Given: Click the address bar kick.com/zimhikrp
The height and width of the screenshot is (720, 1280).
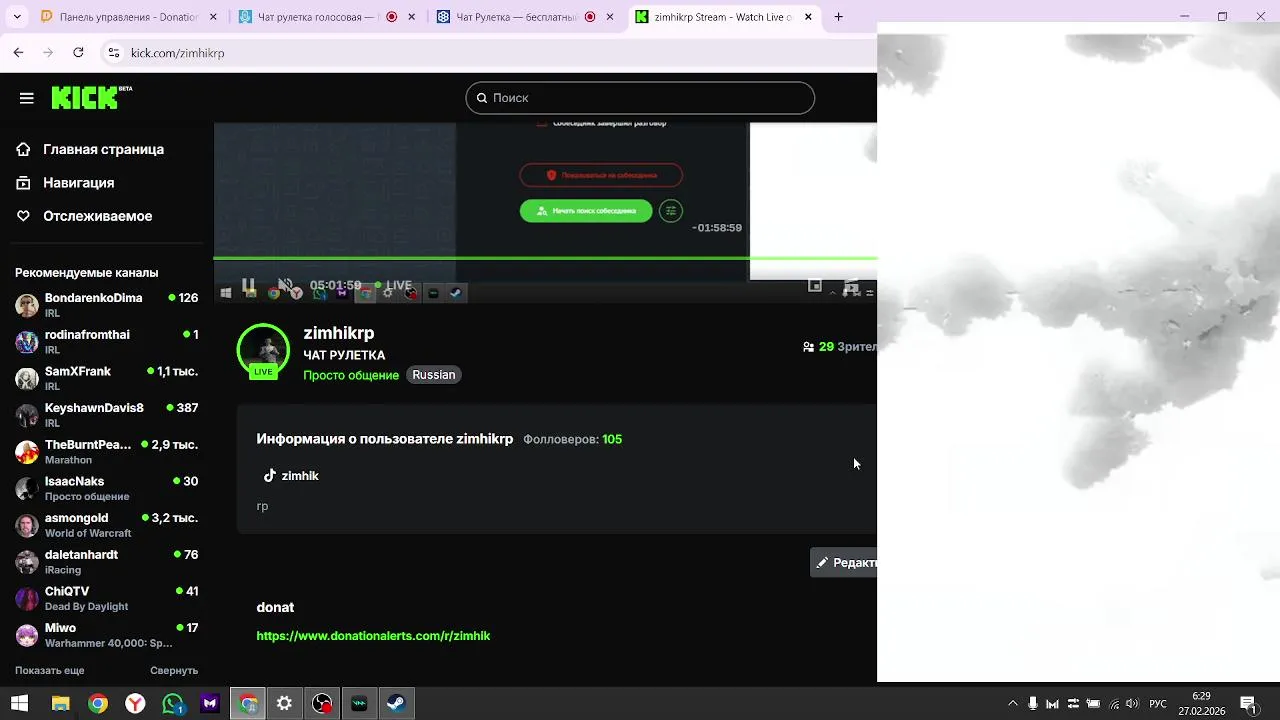Looking at the screenshot, I should click(x=490, y=53).
